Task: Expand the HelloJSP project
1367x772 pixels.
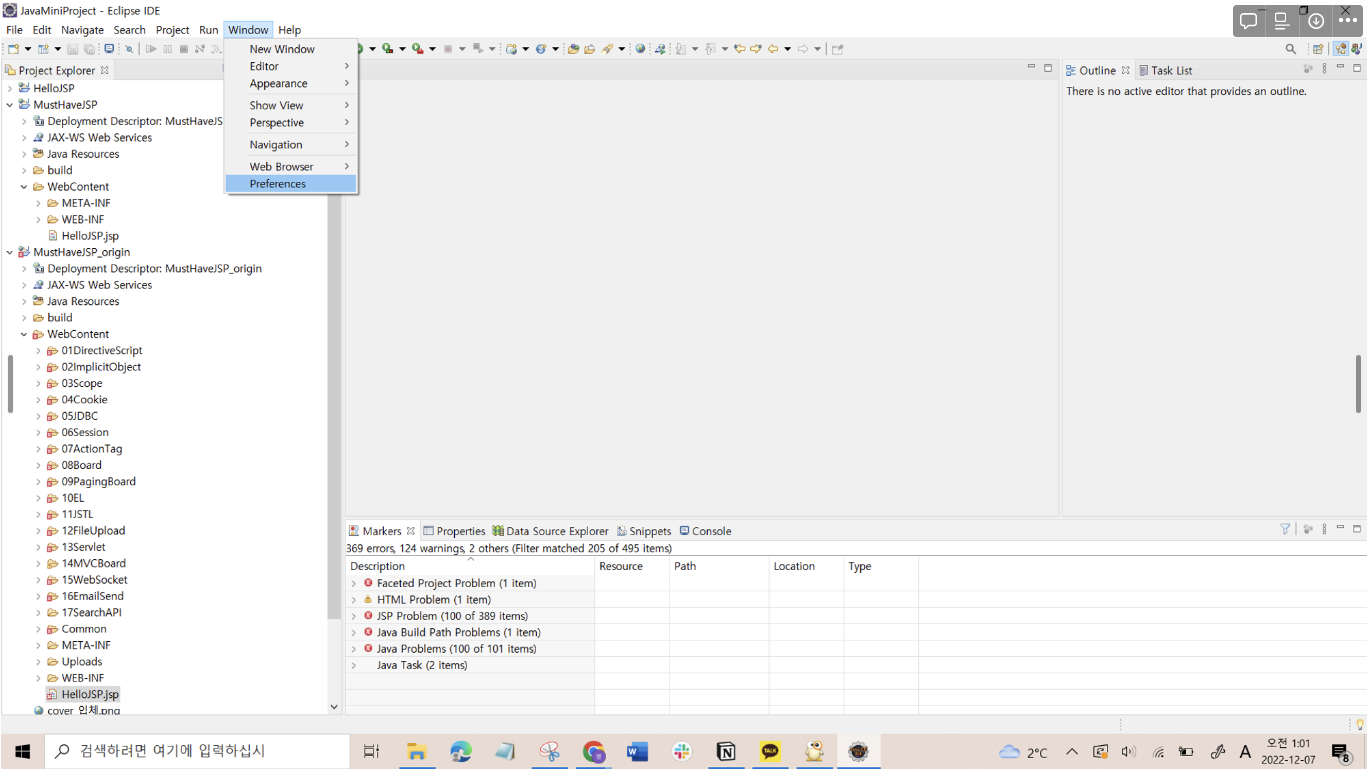Action: tap(10, 88)
